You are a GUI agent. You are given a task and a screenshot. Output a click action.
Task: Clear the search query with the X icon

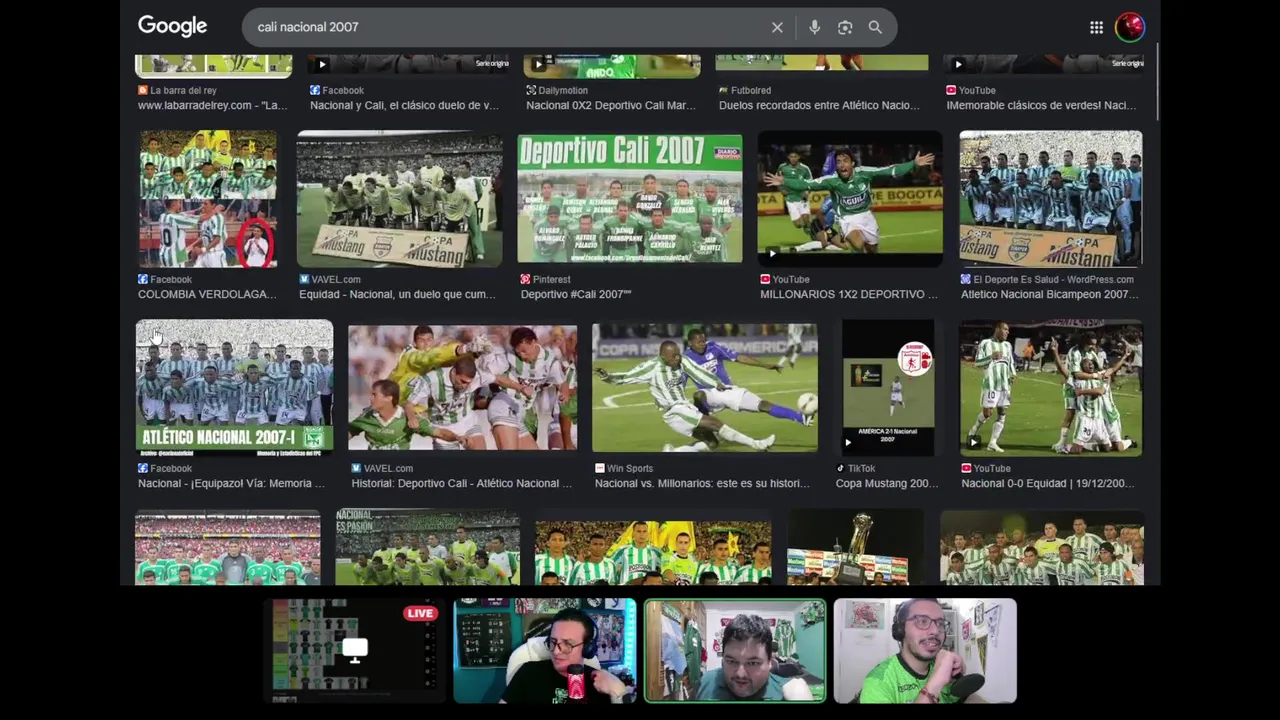[777, 27]
